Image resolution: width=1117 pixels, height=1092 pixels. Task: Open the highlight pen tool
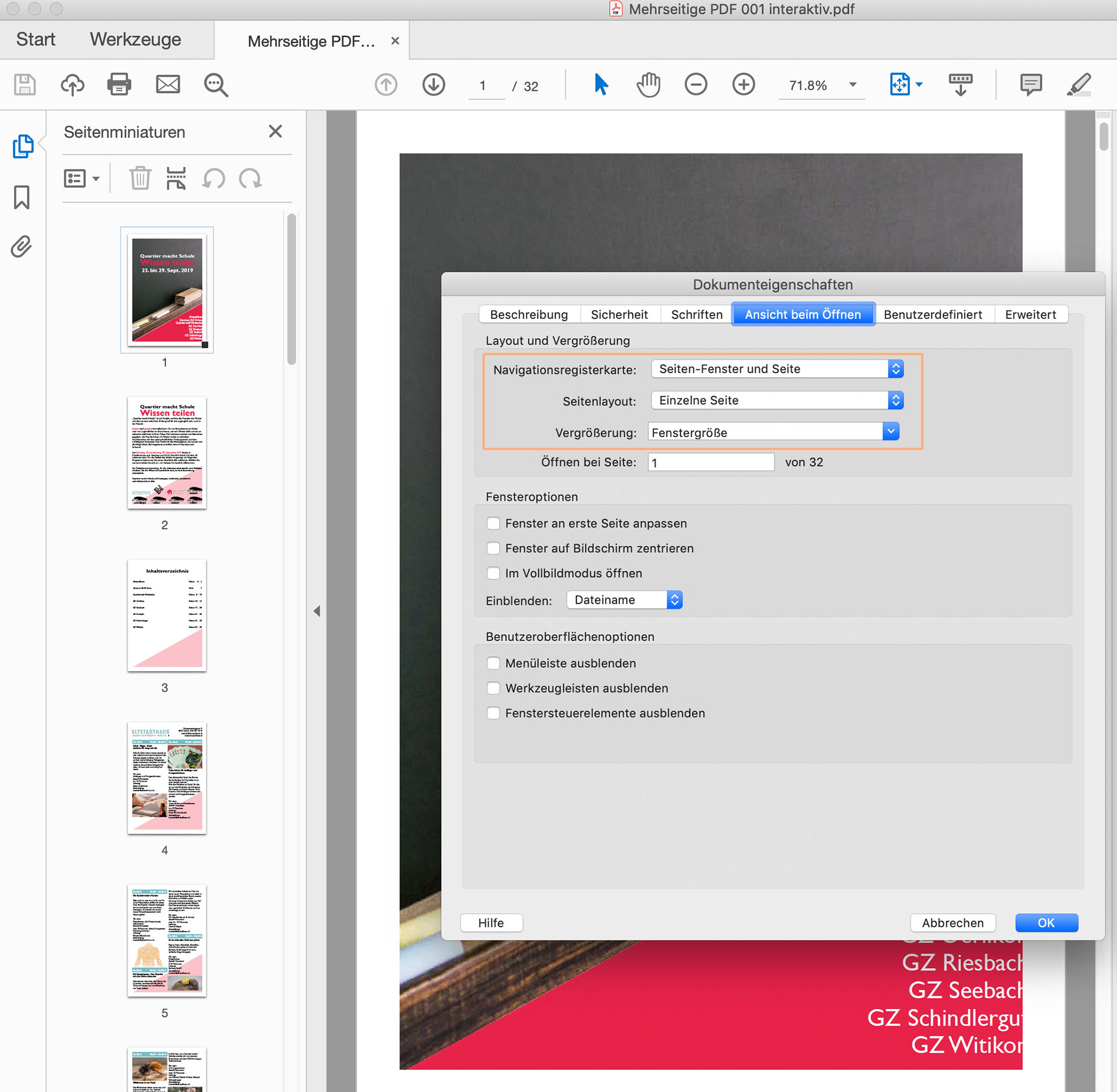click(1079, 85)
